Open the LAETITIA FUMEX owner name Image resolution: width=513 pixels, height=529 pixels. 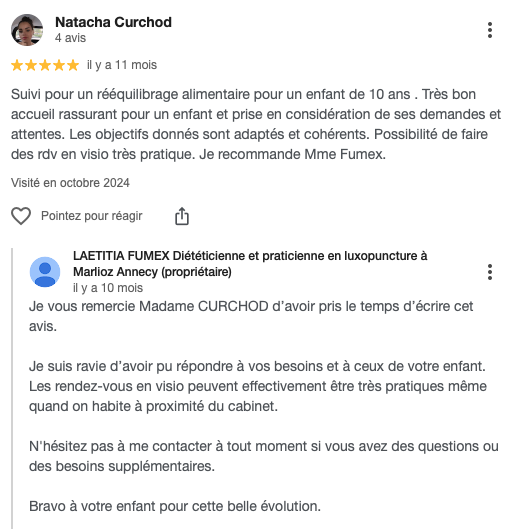click(250, 264)
